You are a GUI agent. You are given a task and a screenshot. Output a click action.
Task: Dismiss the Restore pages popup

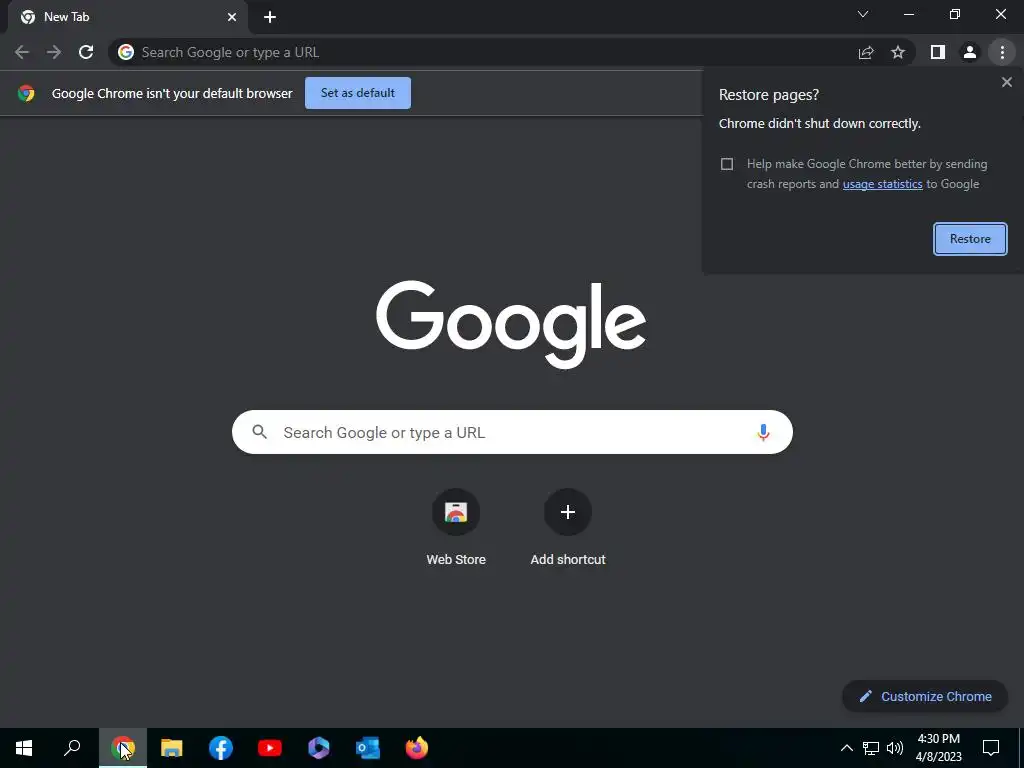1006,82
